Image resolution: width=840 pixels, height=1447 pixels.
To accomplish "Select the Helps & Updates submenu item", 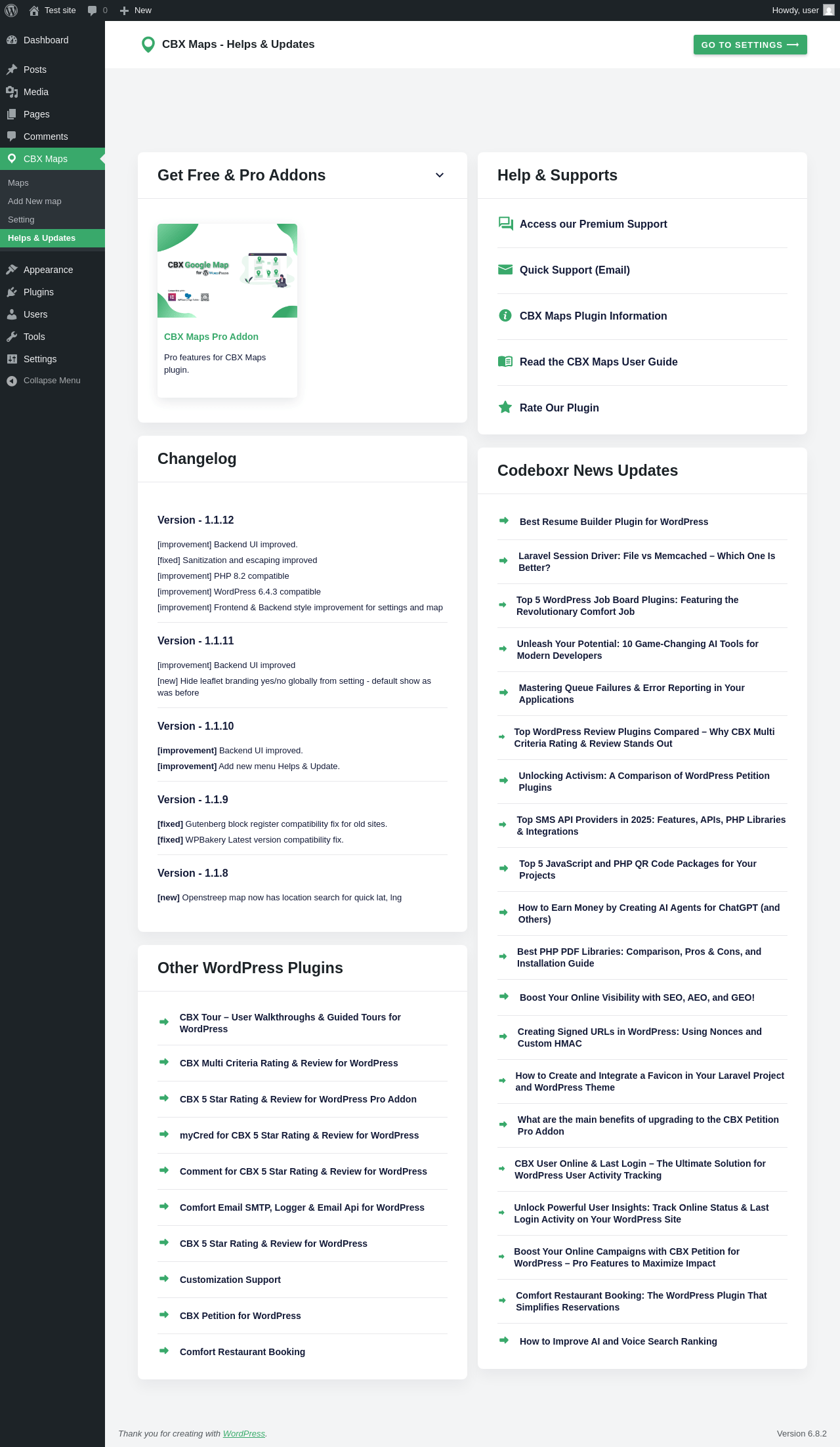I will click(x=52, y=238).
